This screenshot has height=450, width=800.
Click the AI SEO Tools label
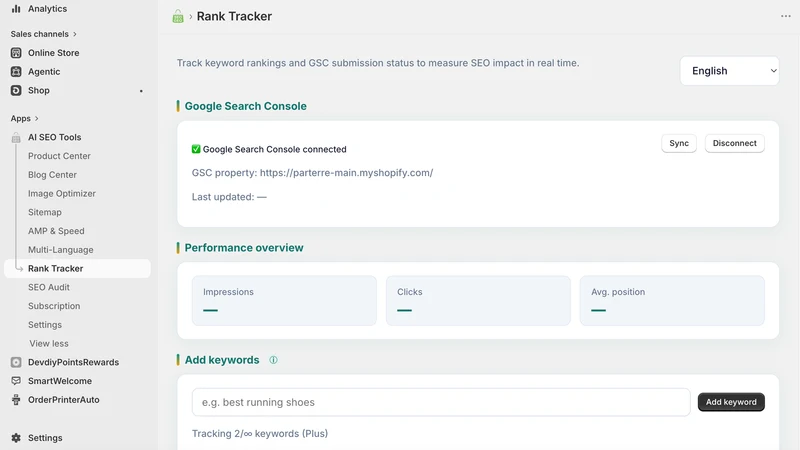pyautogui.click(x=55, y=137)
